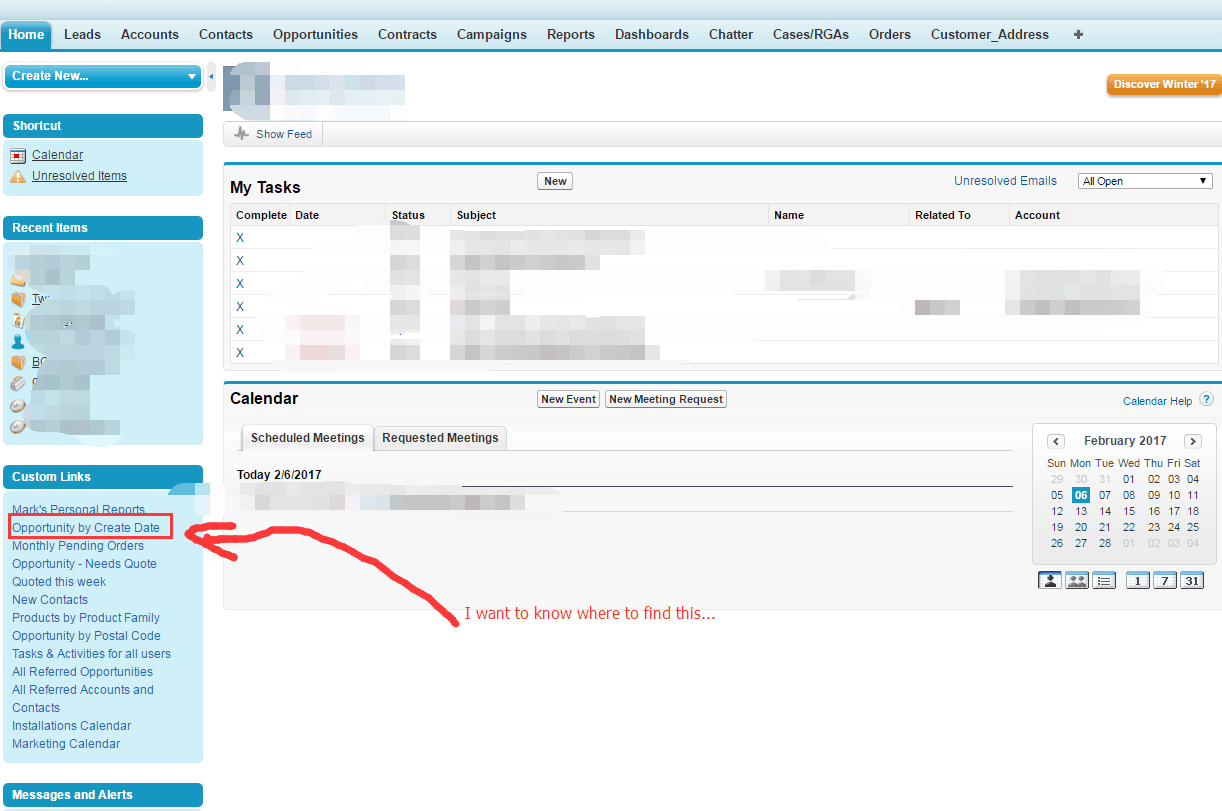1222x811 pixels.
Task: Open the Orders tab
Action: pyautogui.click(x=890, y=34)
